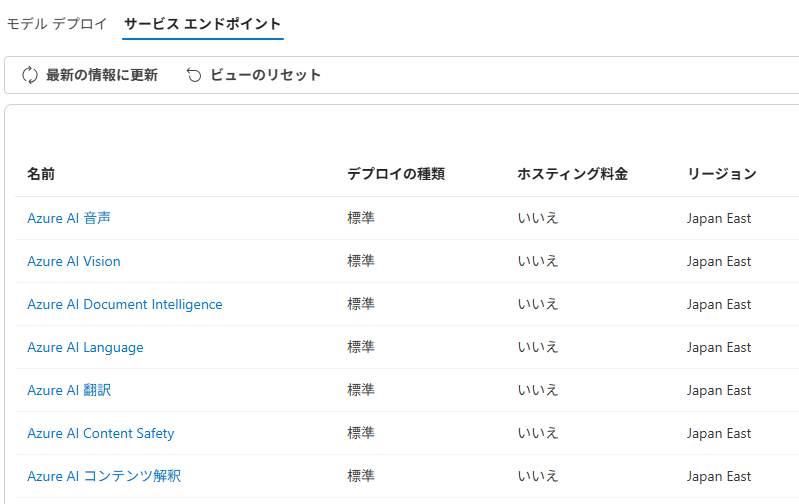Screen dimensions: 799x504
Task: Select the Japan East cell in Vision row
Action: (718, 261)
